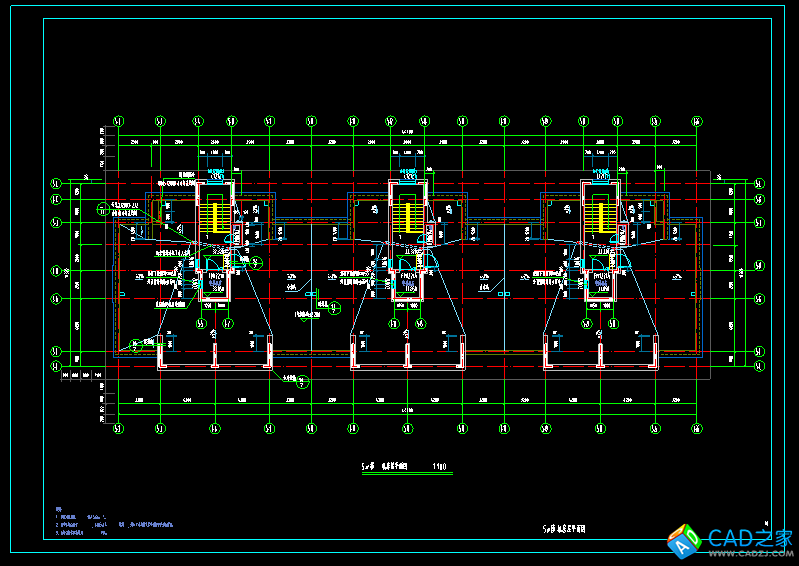Click the top-left green grid axis bubble

pos(118,122)
